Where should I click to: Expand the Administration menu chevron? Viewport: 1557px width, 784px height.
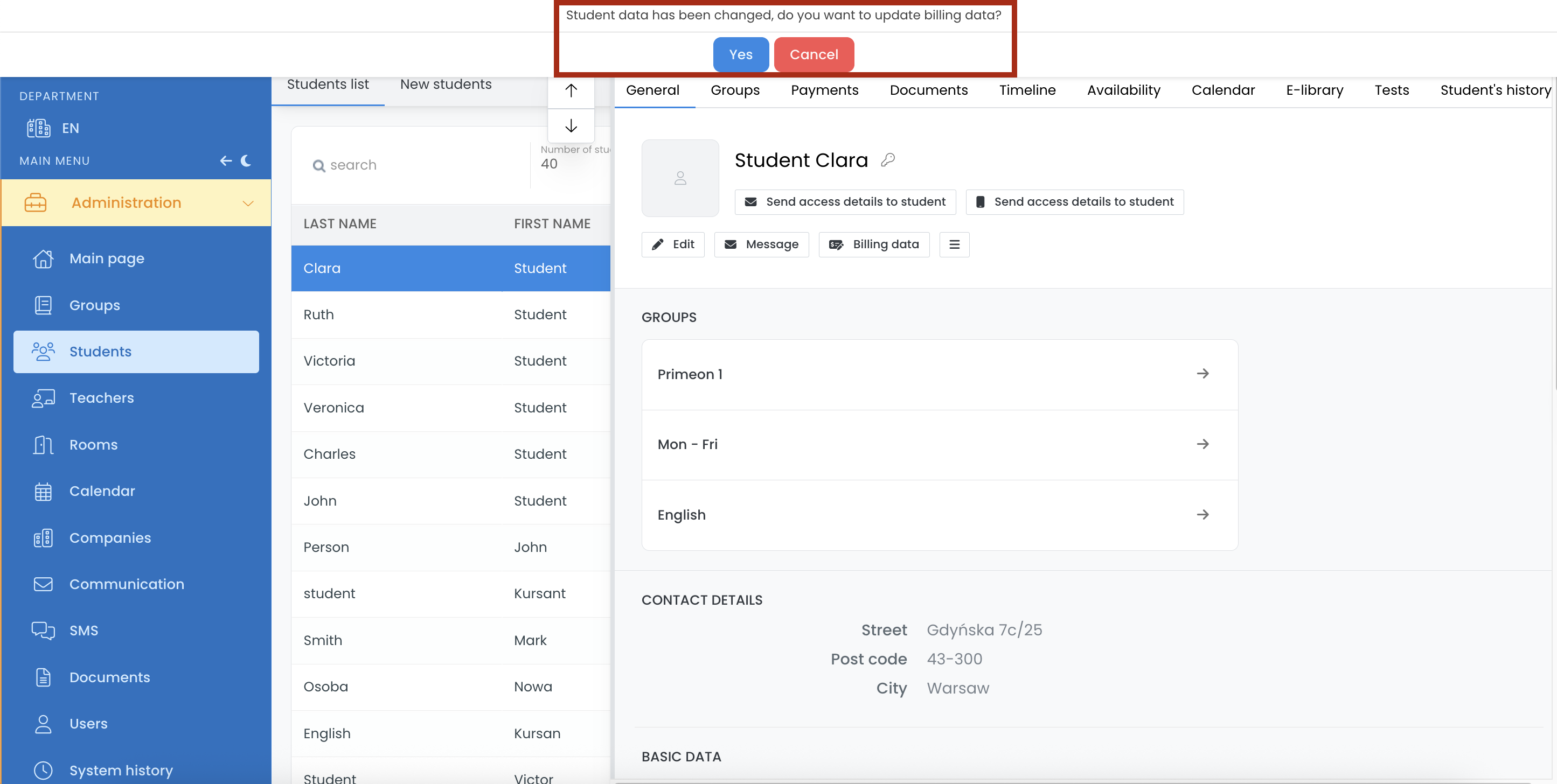[x=248, y=203]
